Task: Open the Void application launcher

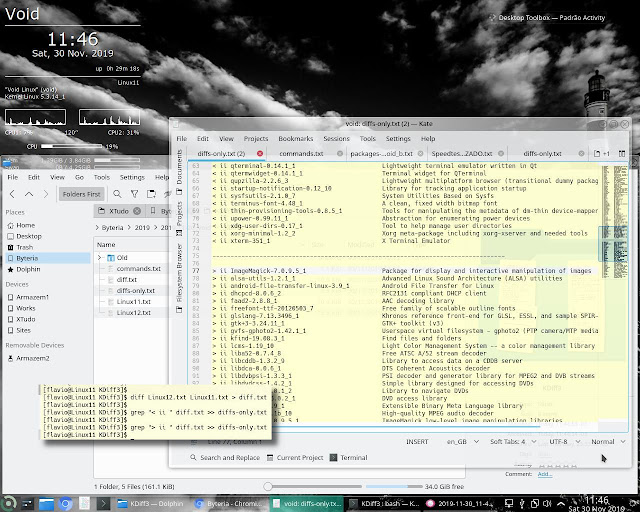Action: (8, 504)
